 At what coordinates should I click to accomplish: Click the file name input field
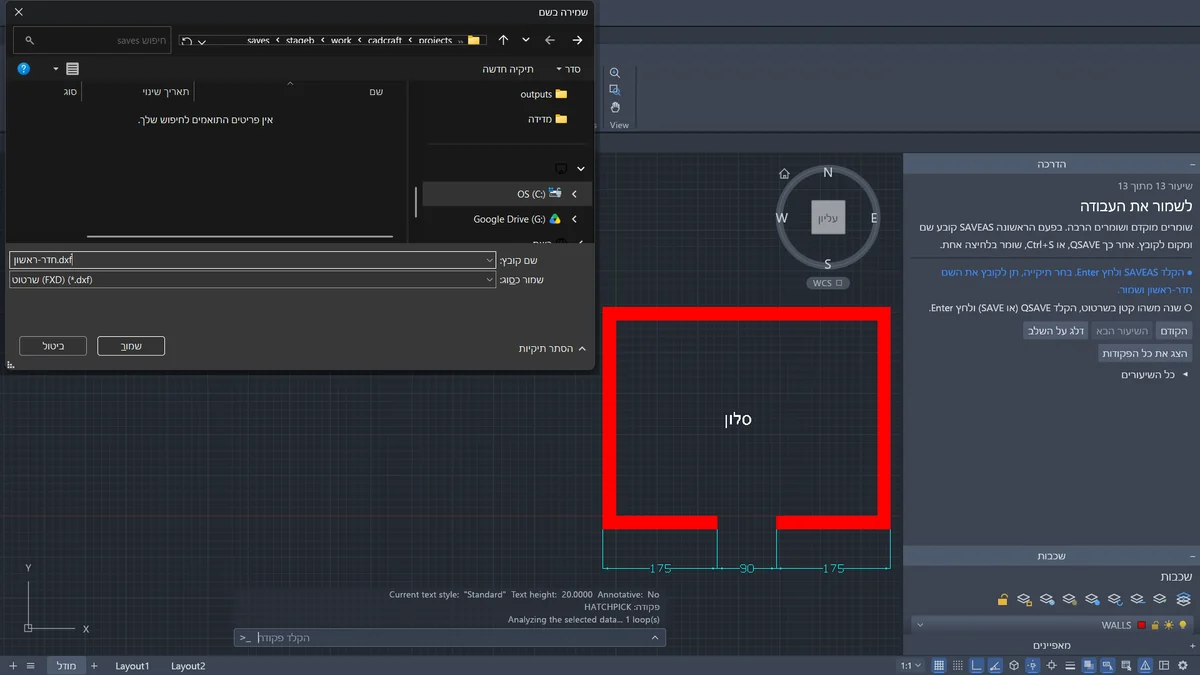pyautogui.click(x=252, y=260)
